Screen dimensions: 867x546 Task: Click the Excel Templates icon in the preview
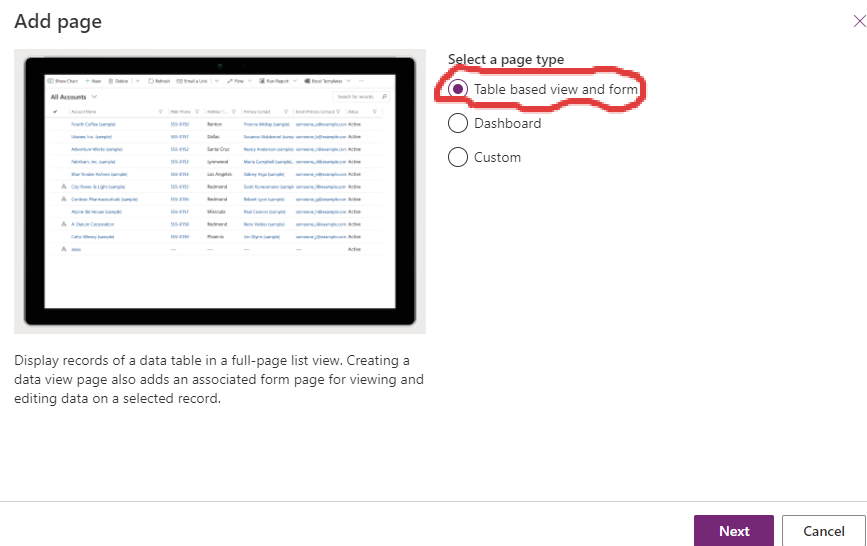coord(305,80)
